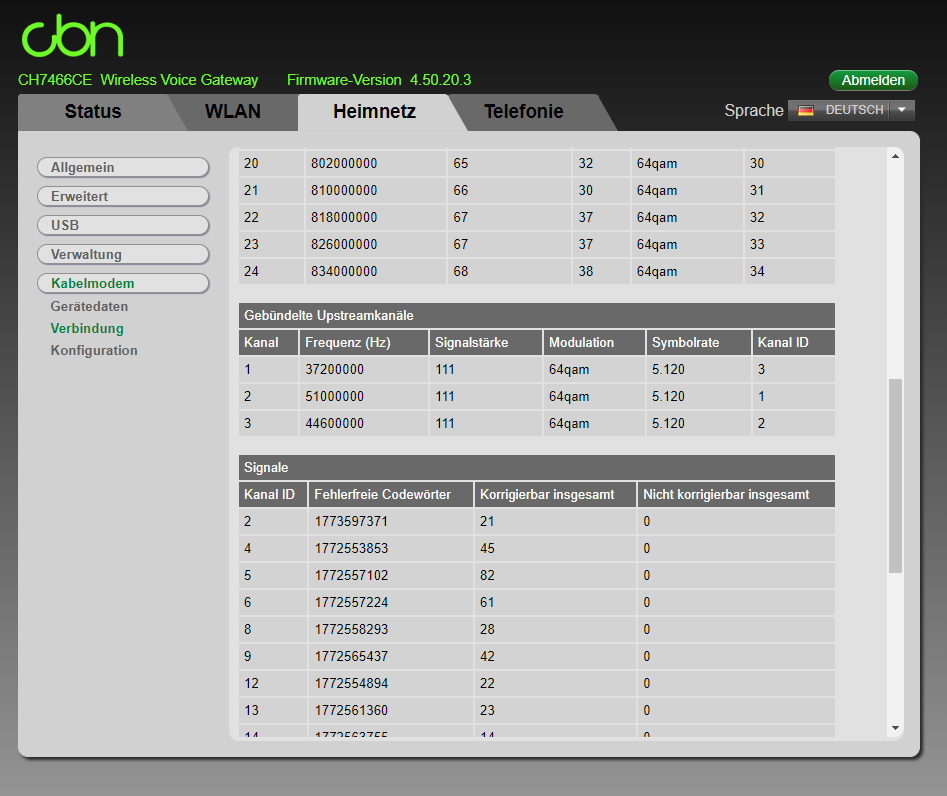Click the scrollbar up arrow
Screen dimensions: 947x796
896,156
